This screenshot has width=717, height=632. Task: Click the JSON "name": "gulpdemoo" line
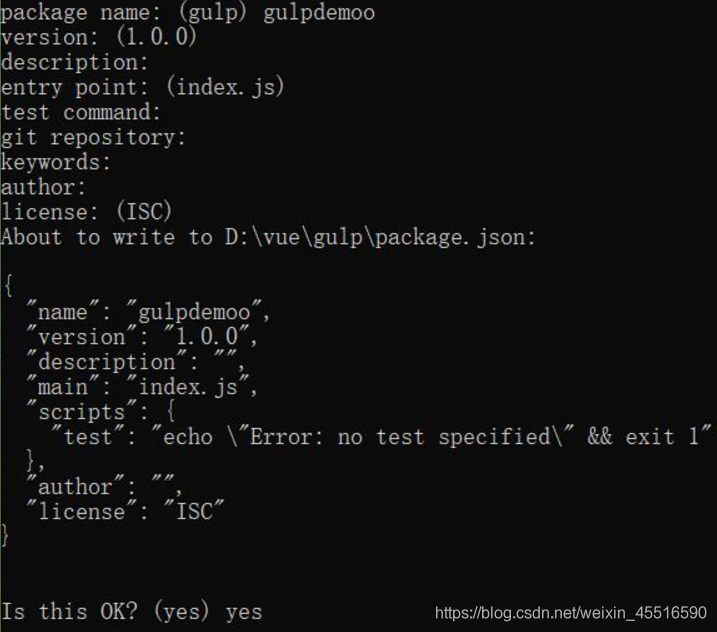(150, 312)
